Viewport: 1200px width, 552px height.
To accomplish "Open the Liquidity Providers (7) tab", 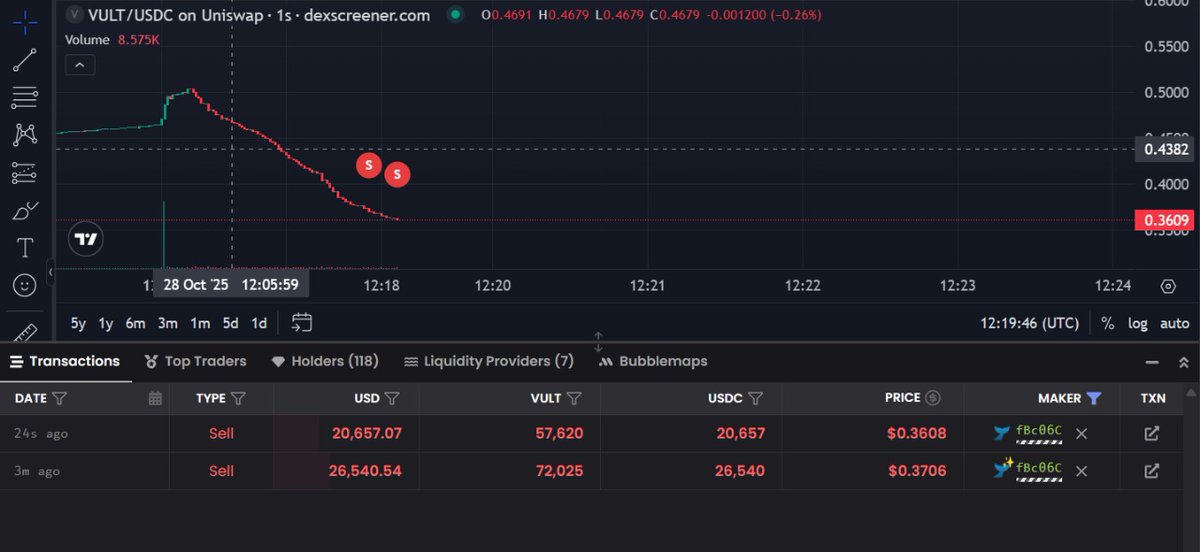I will [x=489, y=361].
